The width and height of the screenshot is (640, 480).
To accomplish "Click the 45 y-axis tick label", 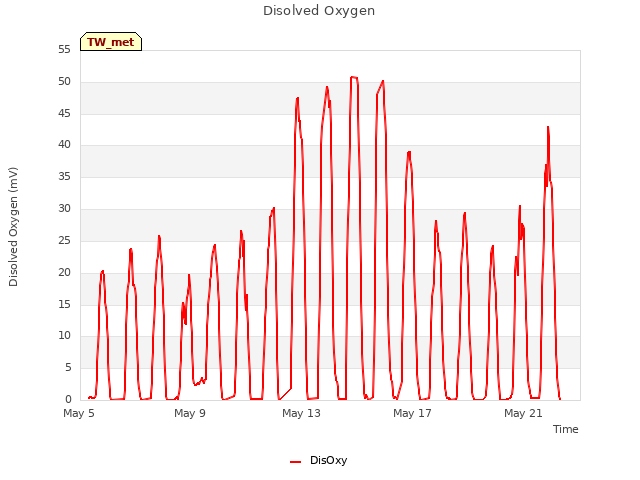I will (x=64, y=113).
